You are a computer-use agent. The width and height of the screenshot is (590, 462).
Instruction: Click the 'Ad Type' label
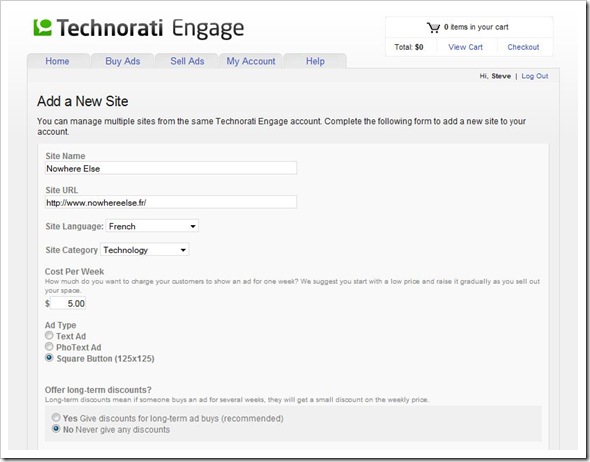tap(60, 325)
